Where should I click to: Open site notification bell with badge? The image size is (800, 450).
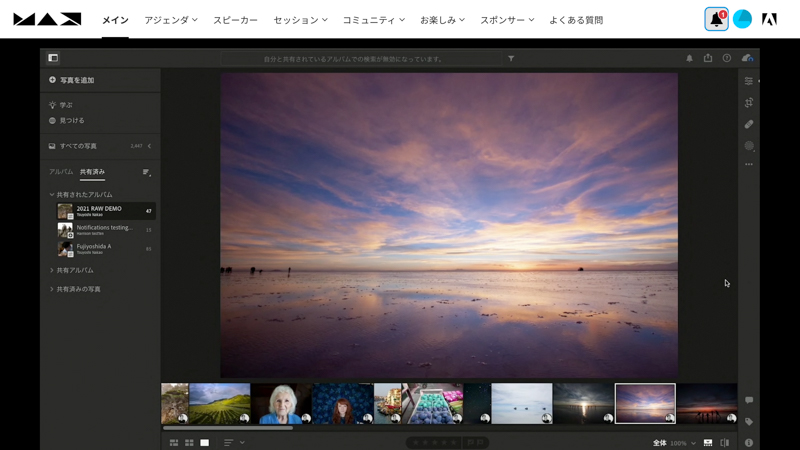pos(716,19)
